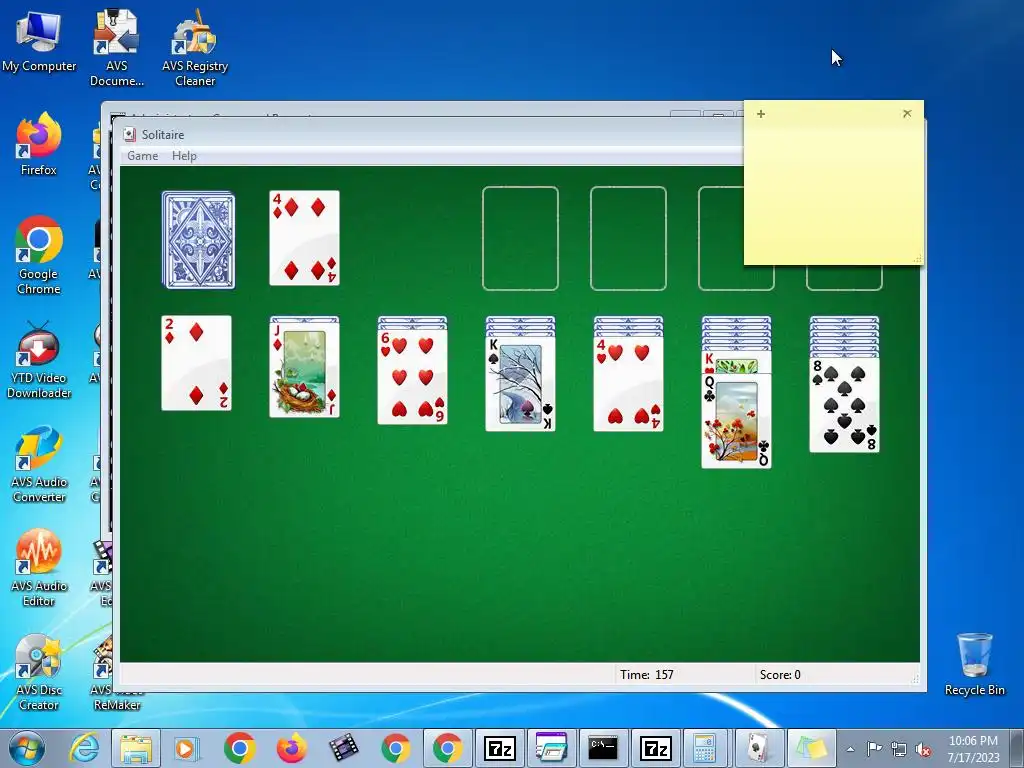Image resolution: width=1024 pixels, height=768 pixels.
Task: Select AVS Audio Editor shortcut
Action: (39, 568)
